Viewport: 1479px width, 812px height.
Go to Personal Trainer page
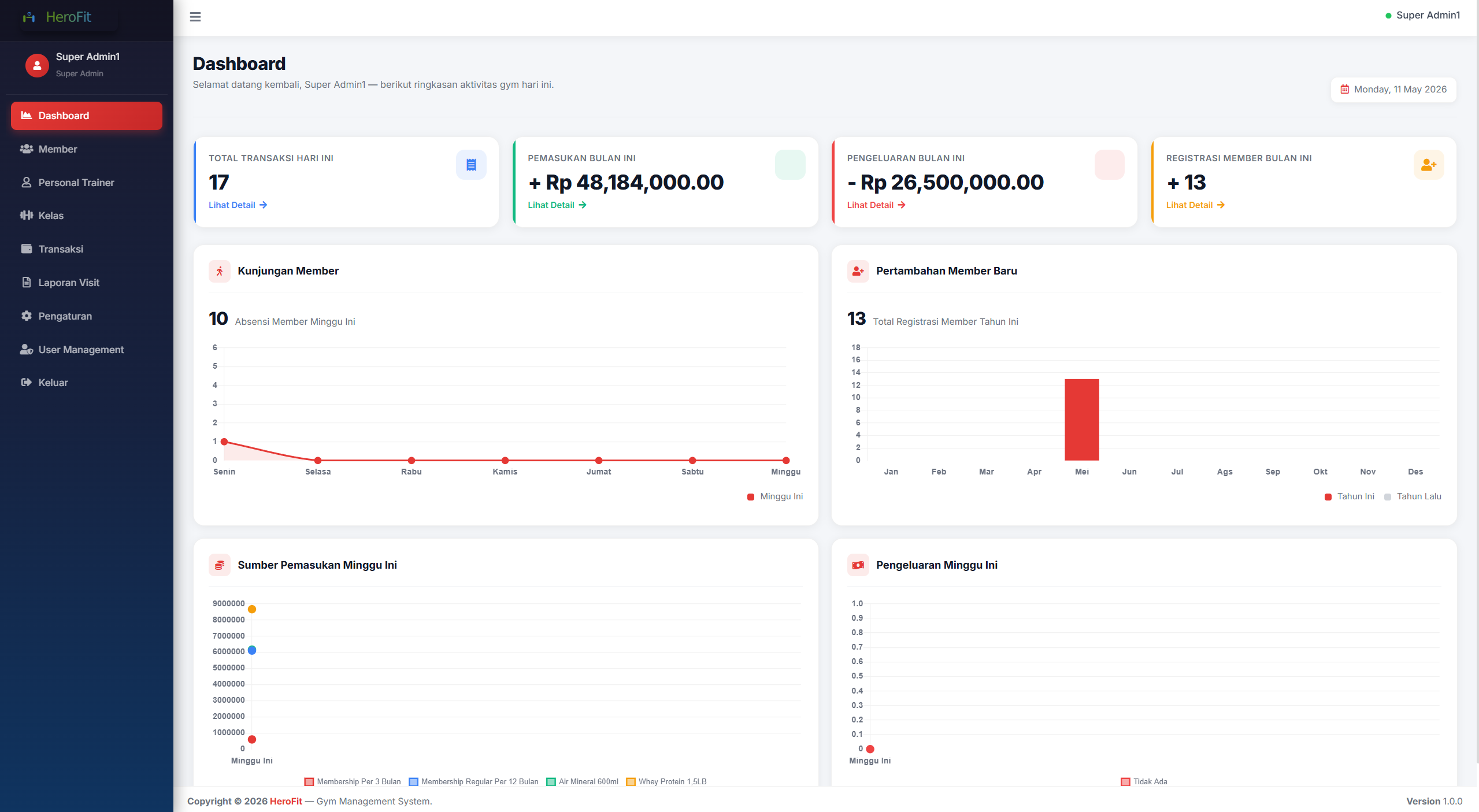click(x=87, y=183)
